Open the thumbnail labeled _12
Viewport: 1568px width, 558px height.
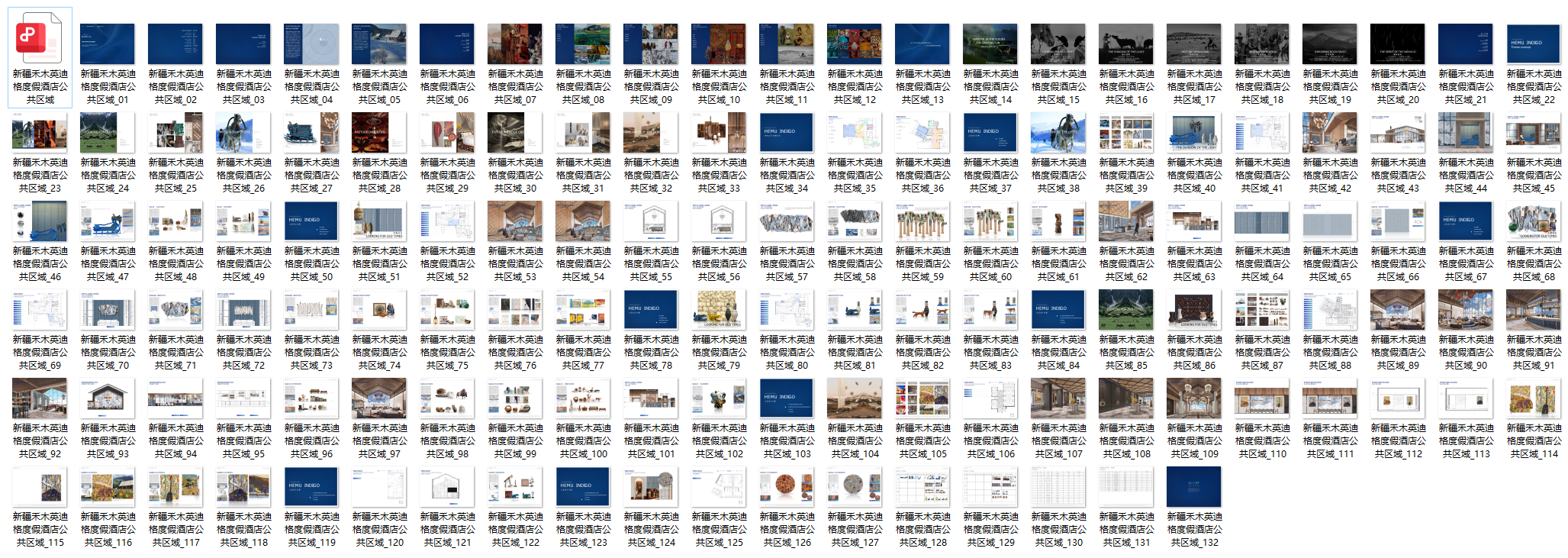[x=855, y=44]
